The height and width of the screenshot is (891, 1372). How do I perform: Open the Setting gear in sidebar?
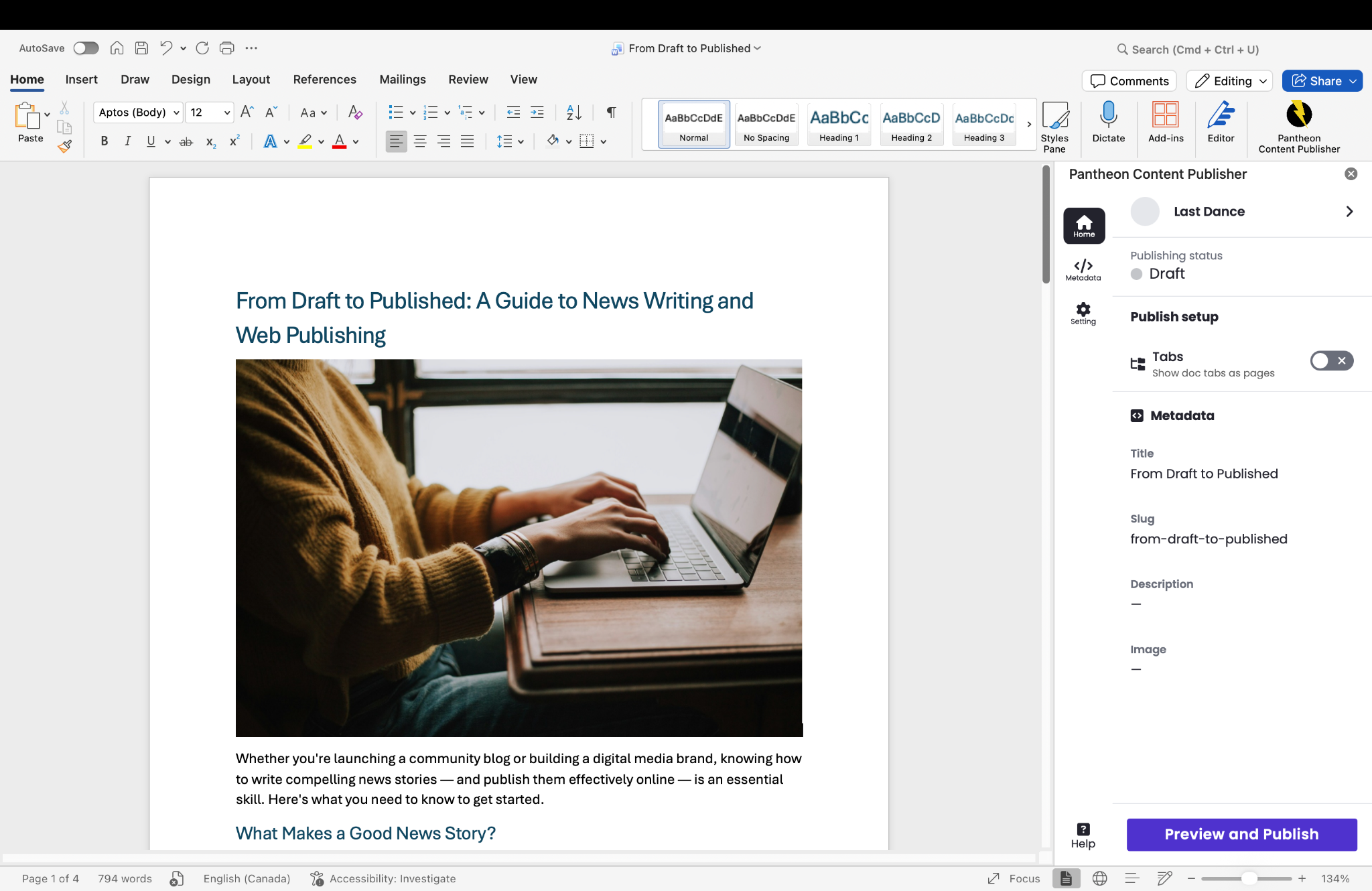coord(1083,313)
